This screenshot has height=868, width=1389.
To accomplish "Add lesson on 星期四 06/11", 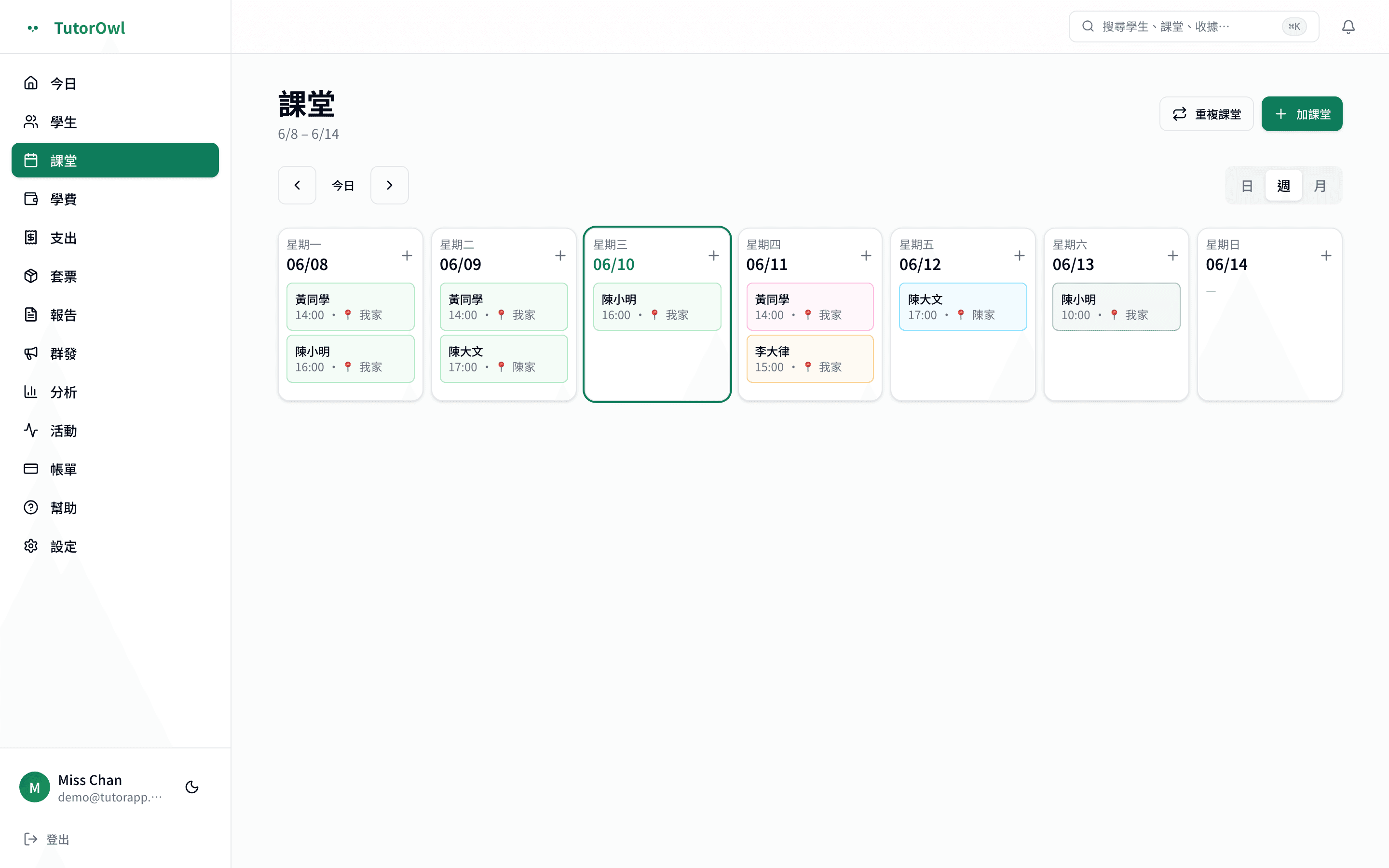I will pos(866,256).
